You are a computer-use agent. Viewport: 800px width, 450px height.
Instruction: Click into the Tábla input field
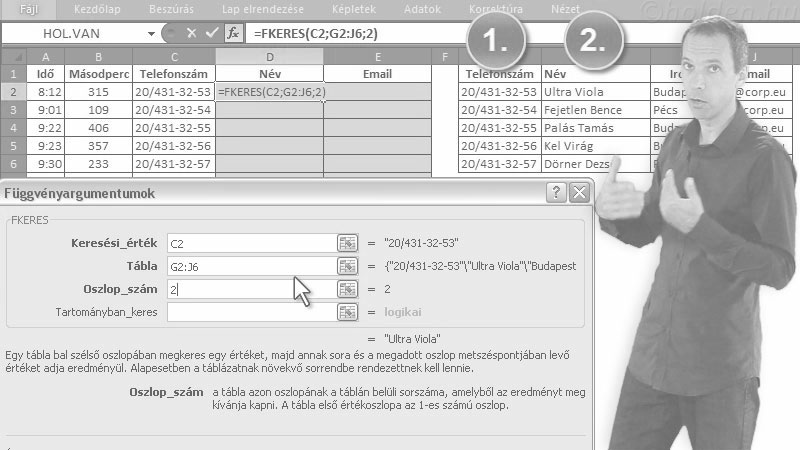point(252,266)
